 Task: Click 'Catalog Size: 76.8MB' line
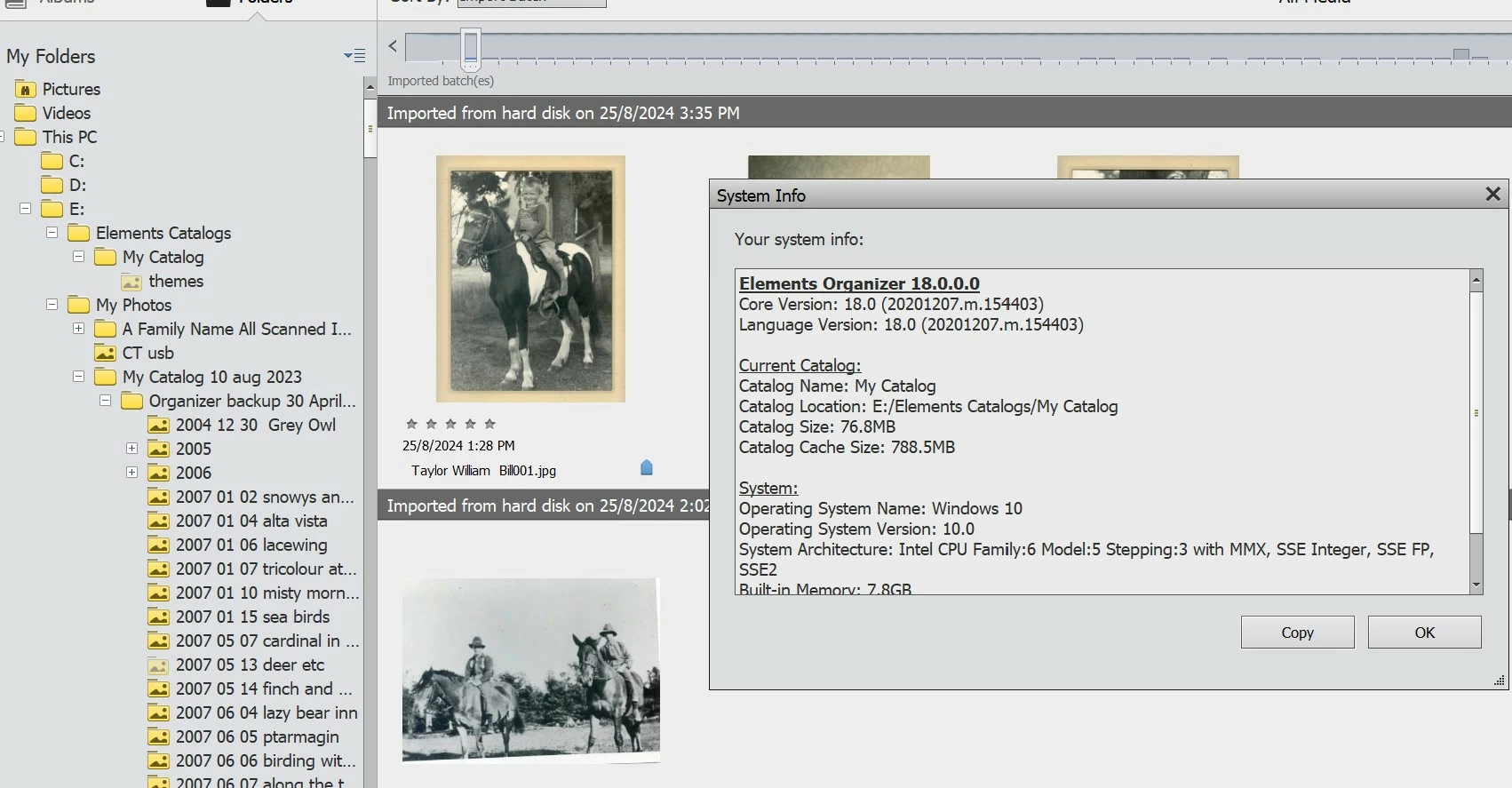click(817, 426)
